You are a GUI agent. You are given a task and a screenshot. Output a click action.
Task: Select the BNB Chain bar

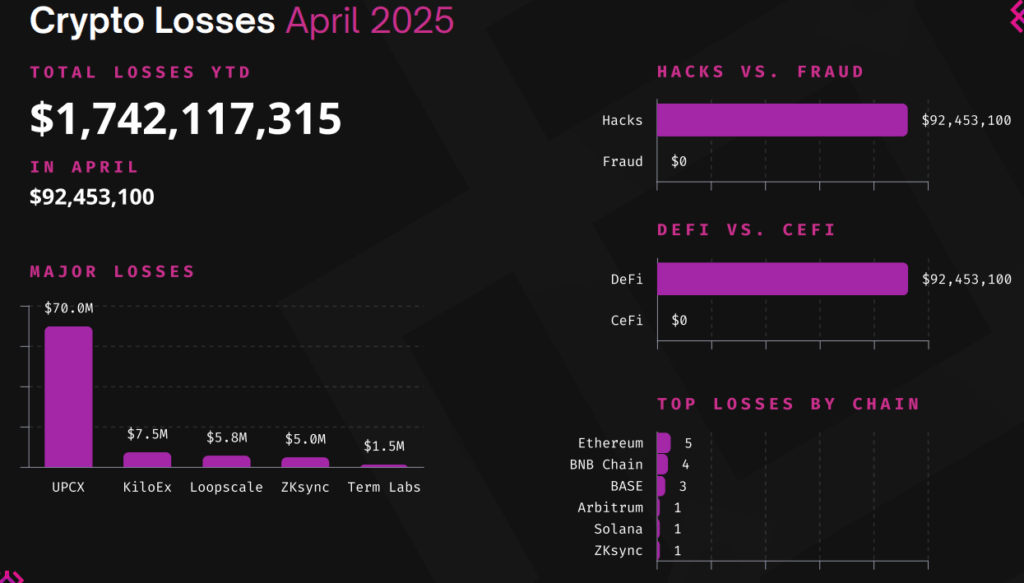coord(662,464)
